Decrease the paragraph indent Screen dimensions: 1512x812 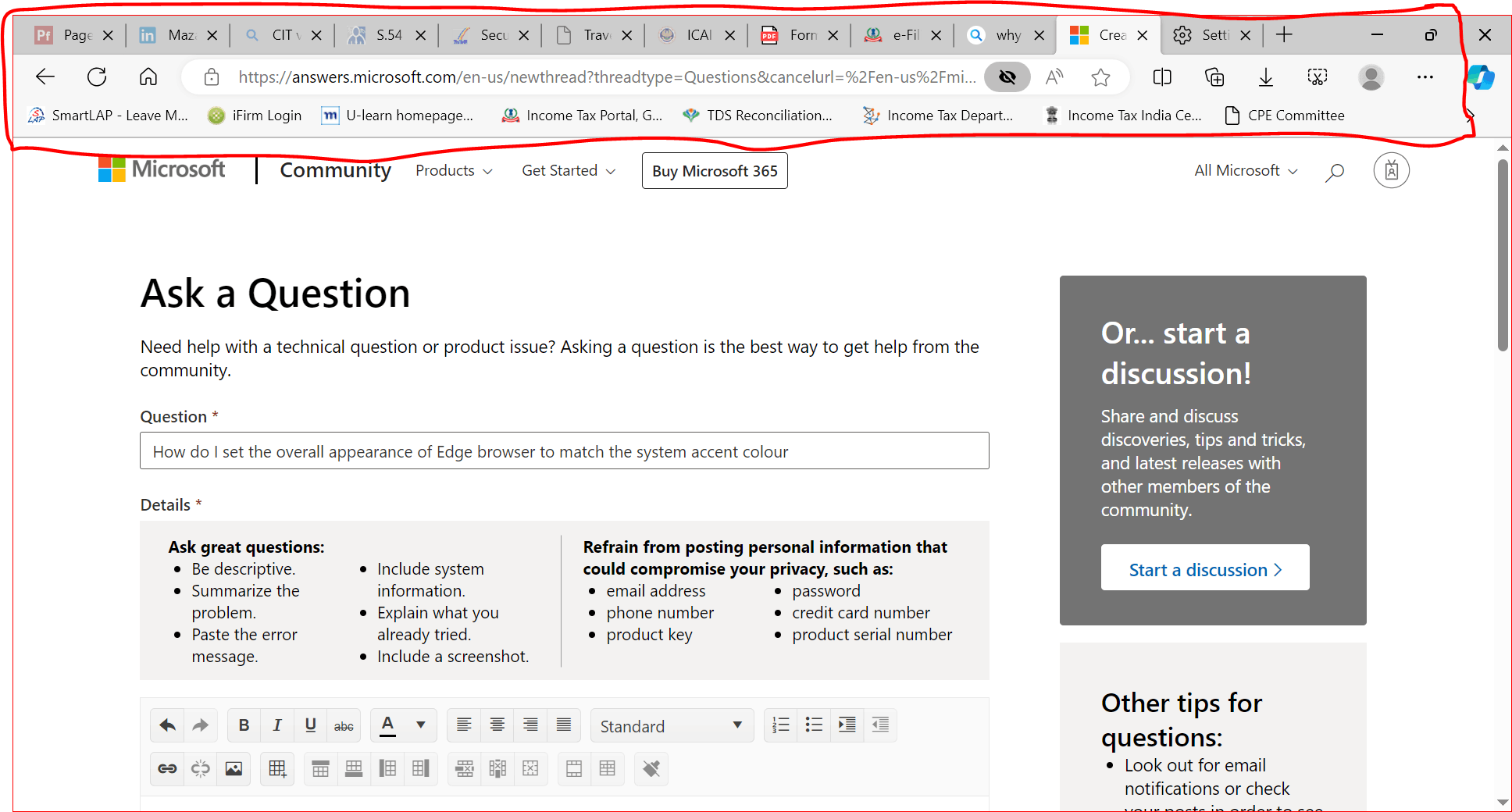[x=880, y=725]
